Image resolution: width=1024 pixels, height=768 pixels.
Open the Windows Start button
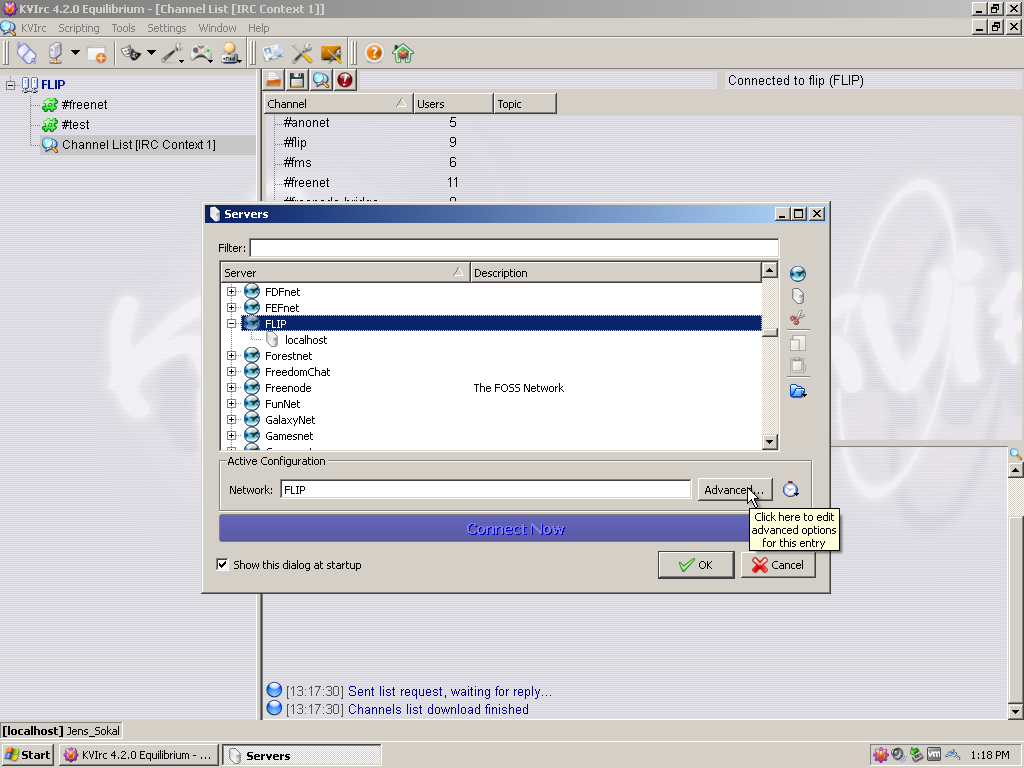pyautogui.click(x=27, y=755)
